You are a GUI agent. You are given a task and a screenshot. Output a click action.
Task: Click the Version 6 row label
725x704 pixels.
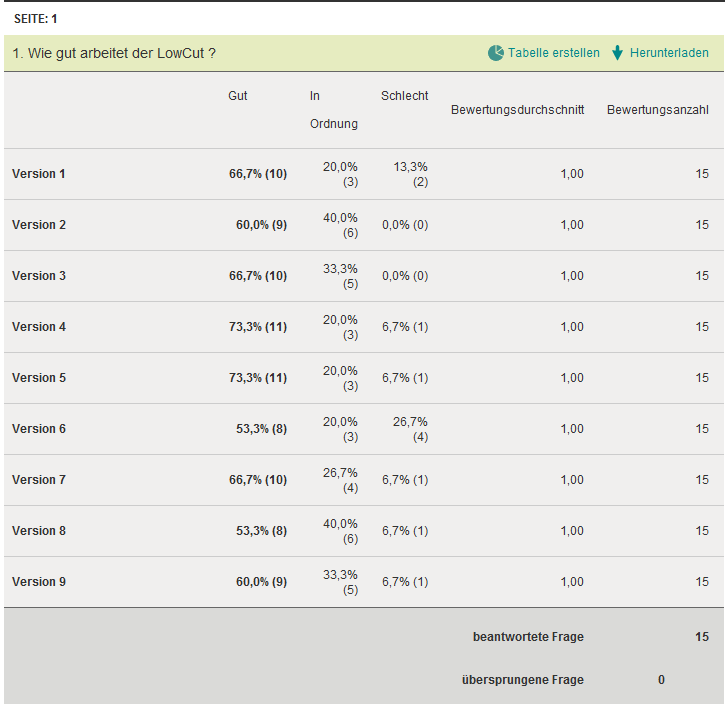39,429
